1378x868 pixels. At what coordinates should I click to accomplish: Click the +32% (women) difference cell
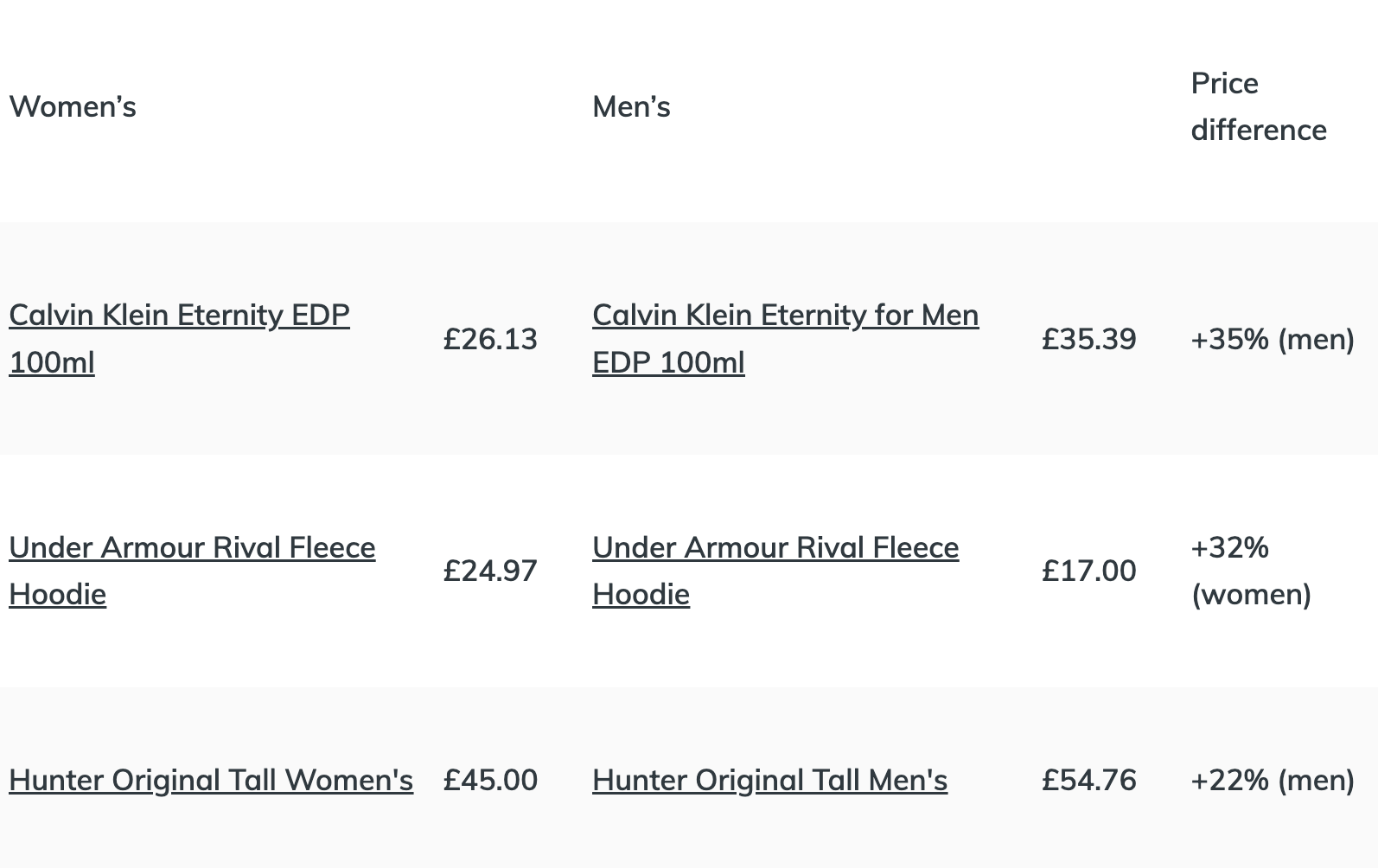click(1250, 571)
